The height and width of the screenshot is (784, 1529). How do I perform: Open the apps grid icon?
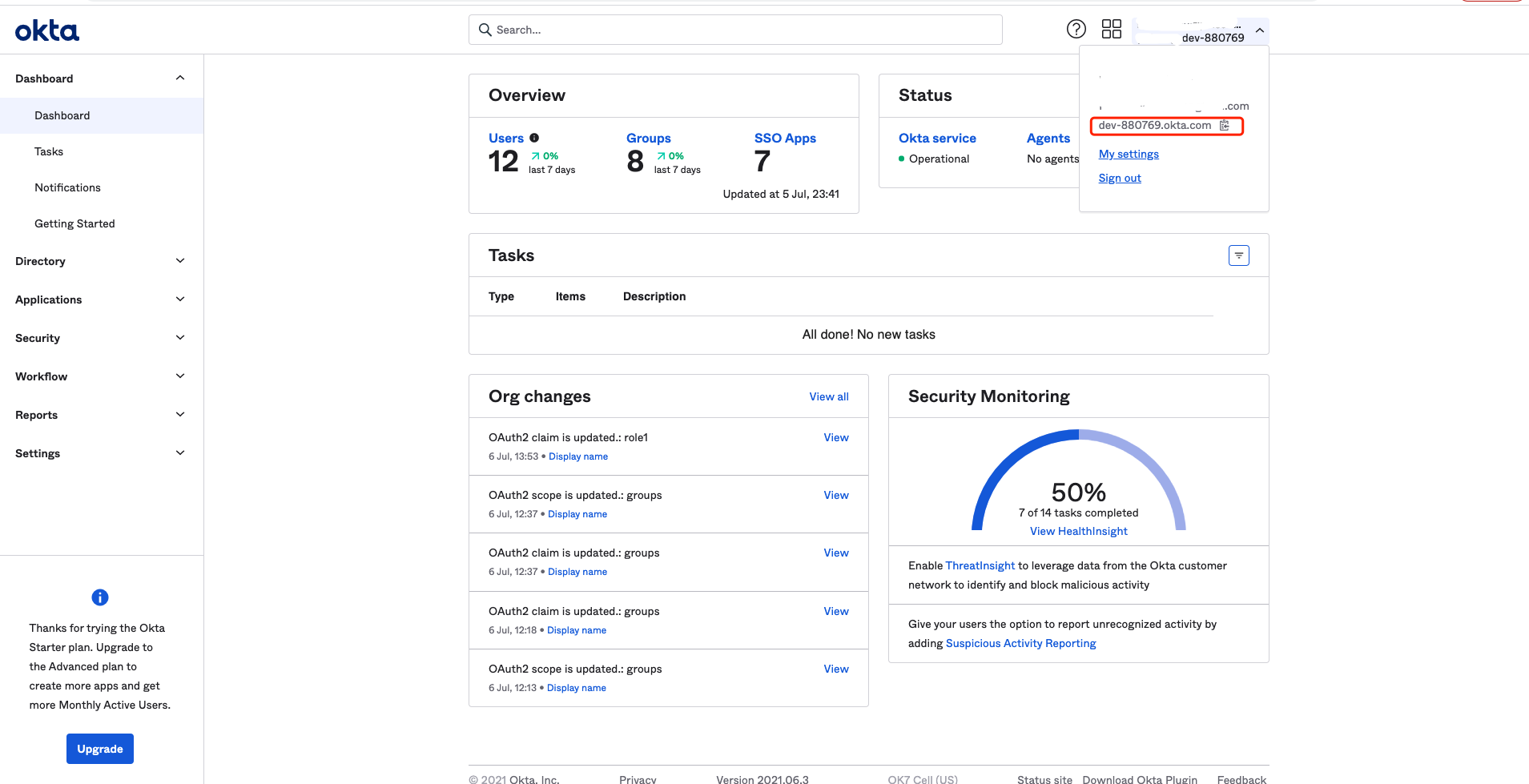click(1112, 30)
